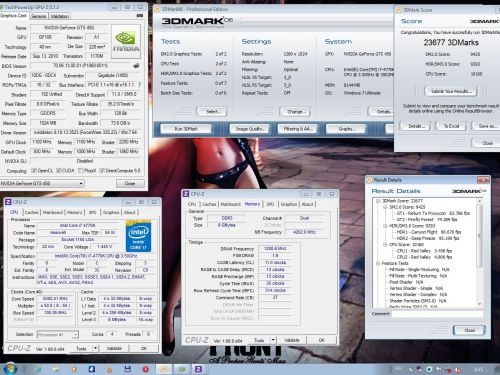The image size is (500, 375).
Task: Open SPD tab in CPU-Z memory window
Action: [270, 204]
